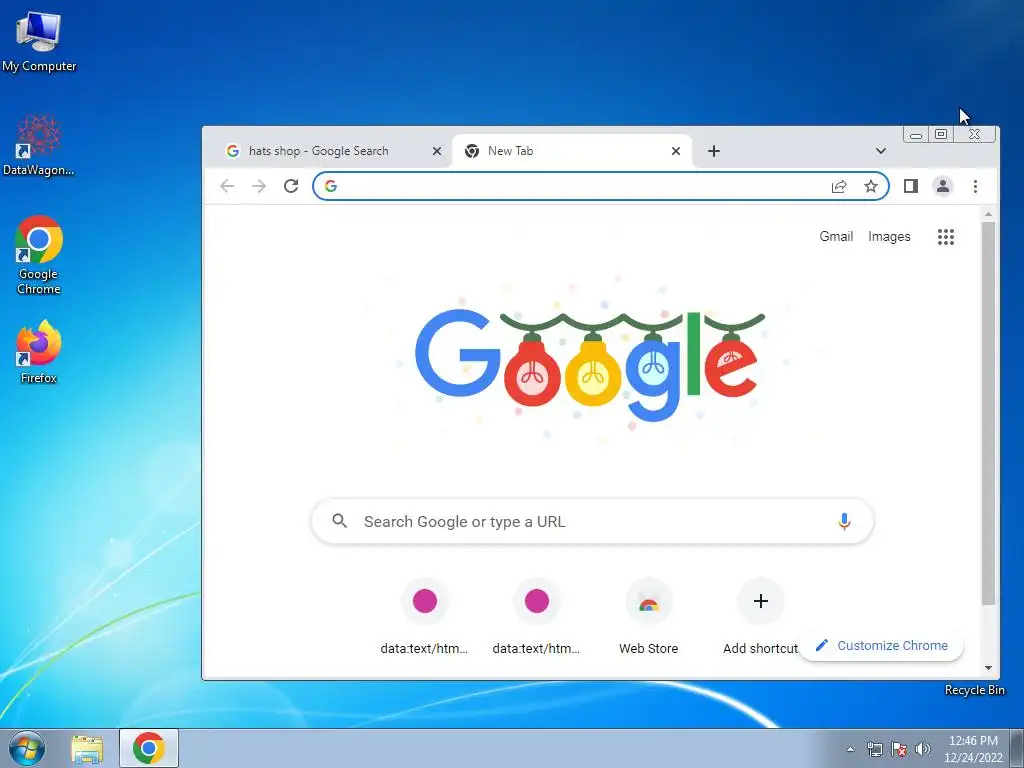Open the profile avatar icon
Screen dimensions: 1024x768
942,186
